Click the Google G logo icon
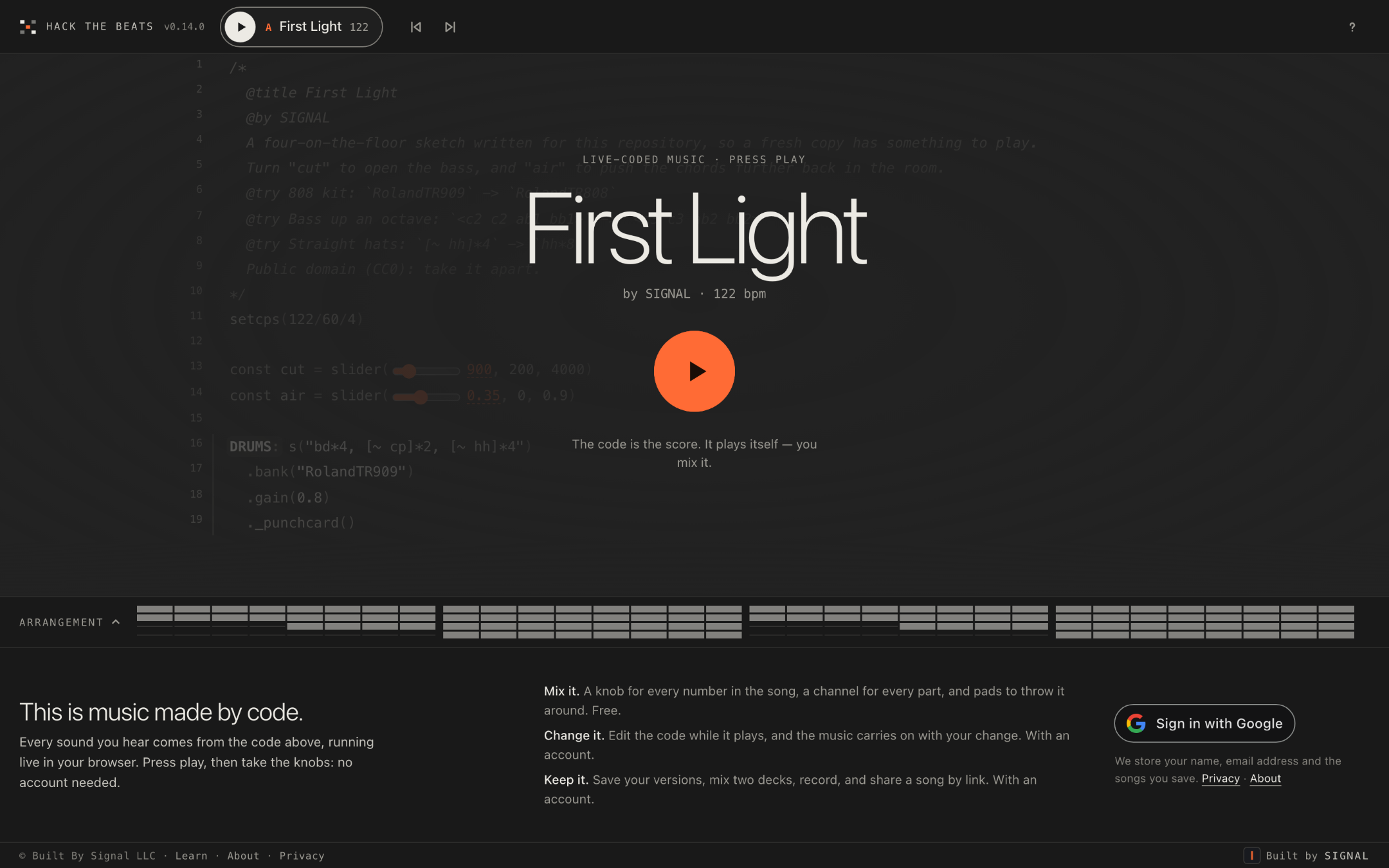 point(1136,723)
